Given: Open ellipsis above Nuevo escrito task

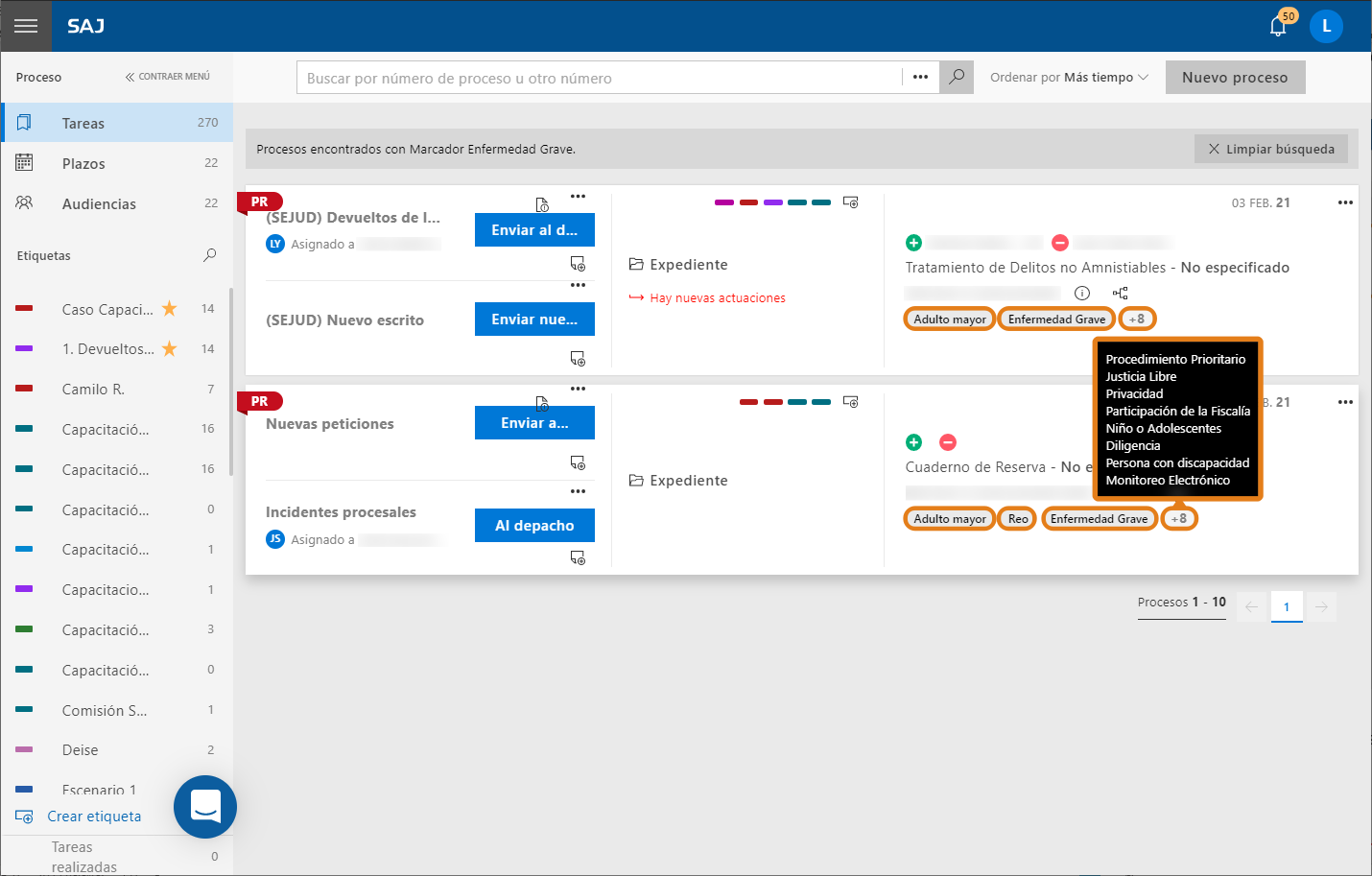Looking at the screenshot, I should [x=578, y=285].
